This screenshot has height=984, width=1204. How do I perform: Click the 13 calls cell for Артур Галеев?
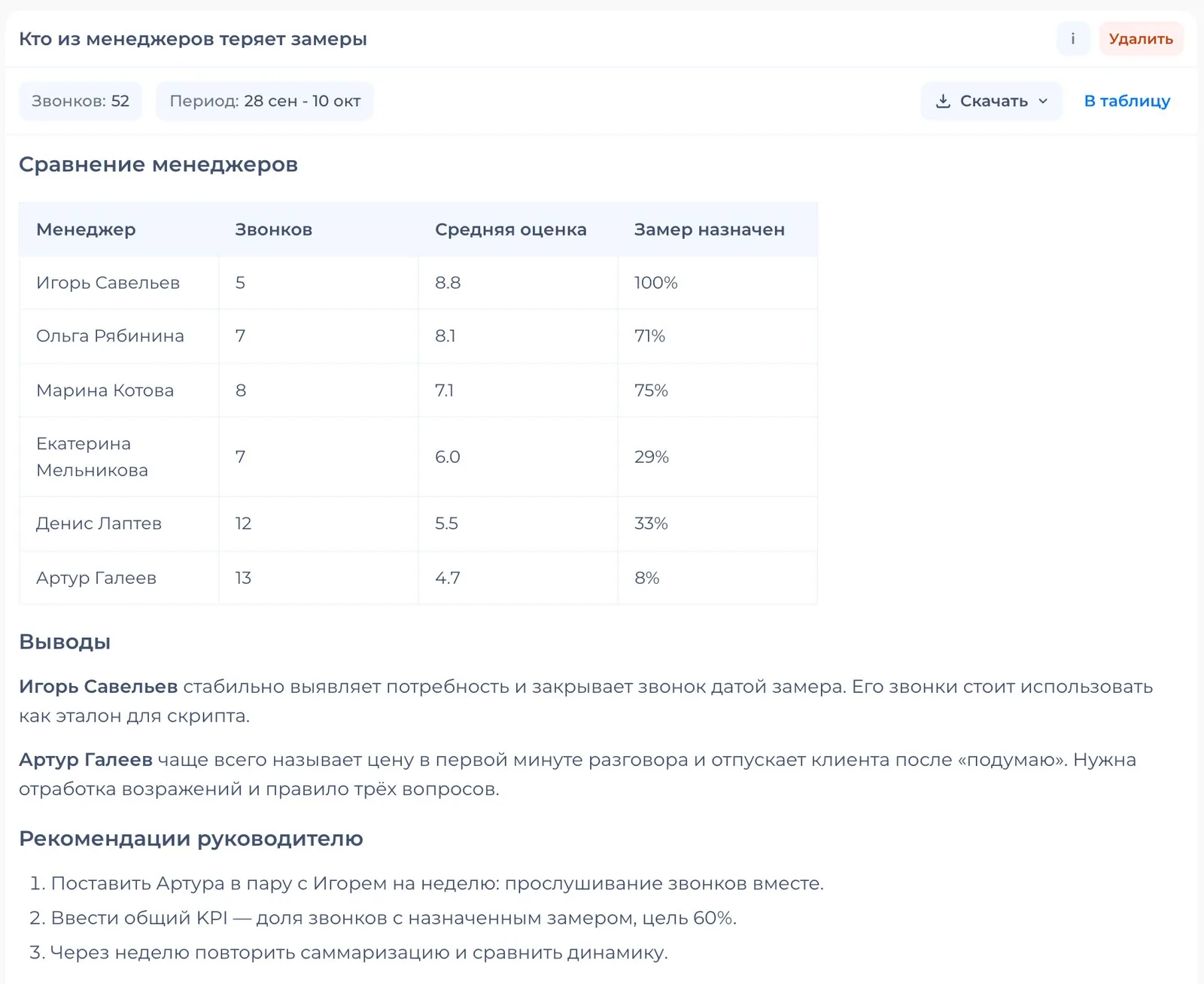coord(318,578)
